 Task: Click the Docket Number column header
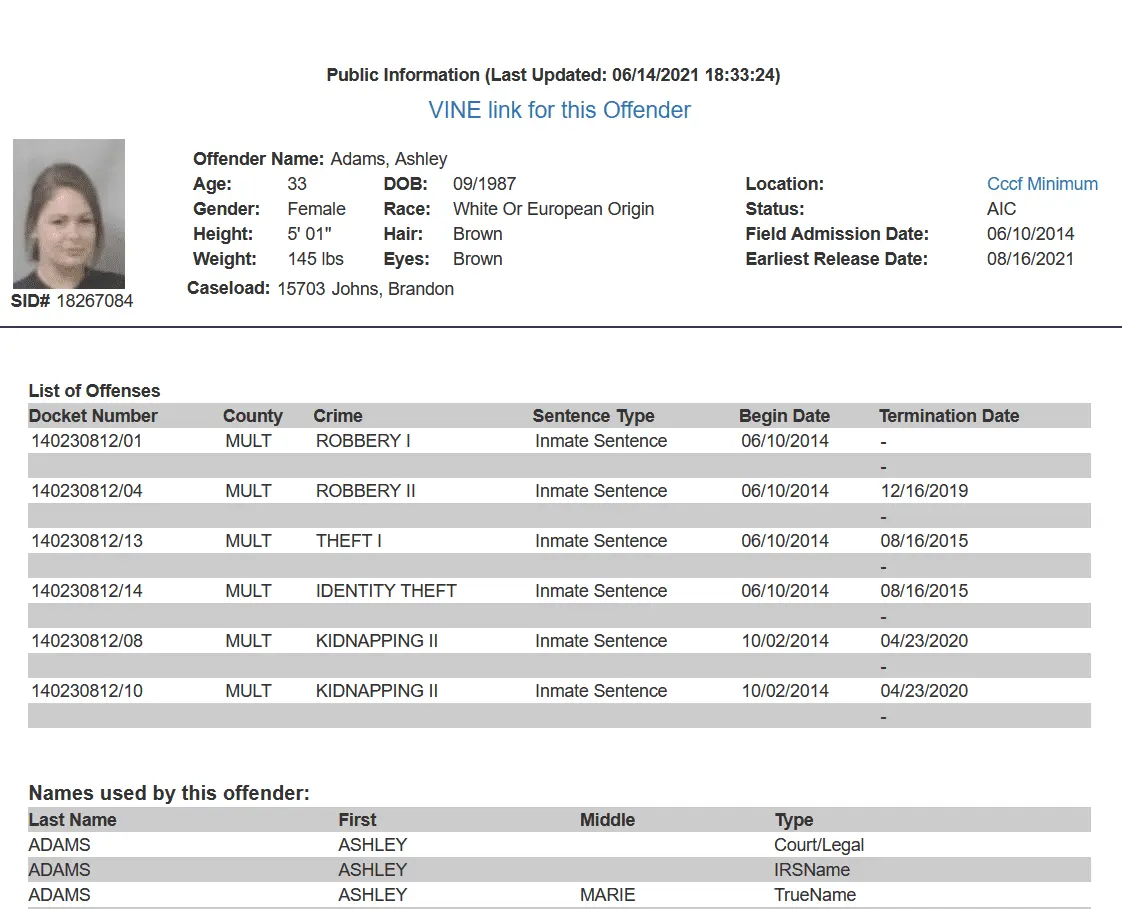click(x=93, y=416)
